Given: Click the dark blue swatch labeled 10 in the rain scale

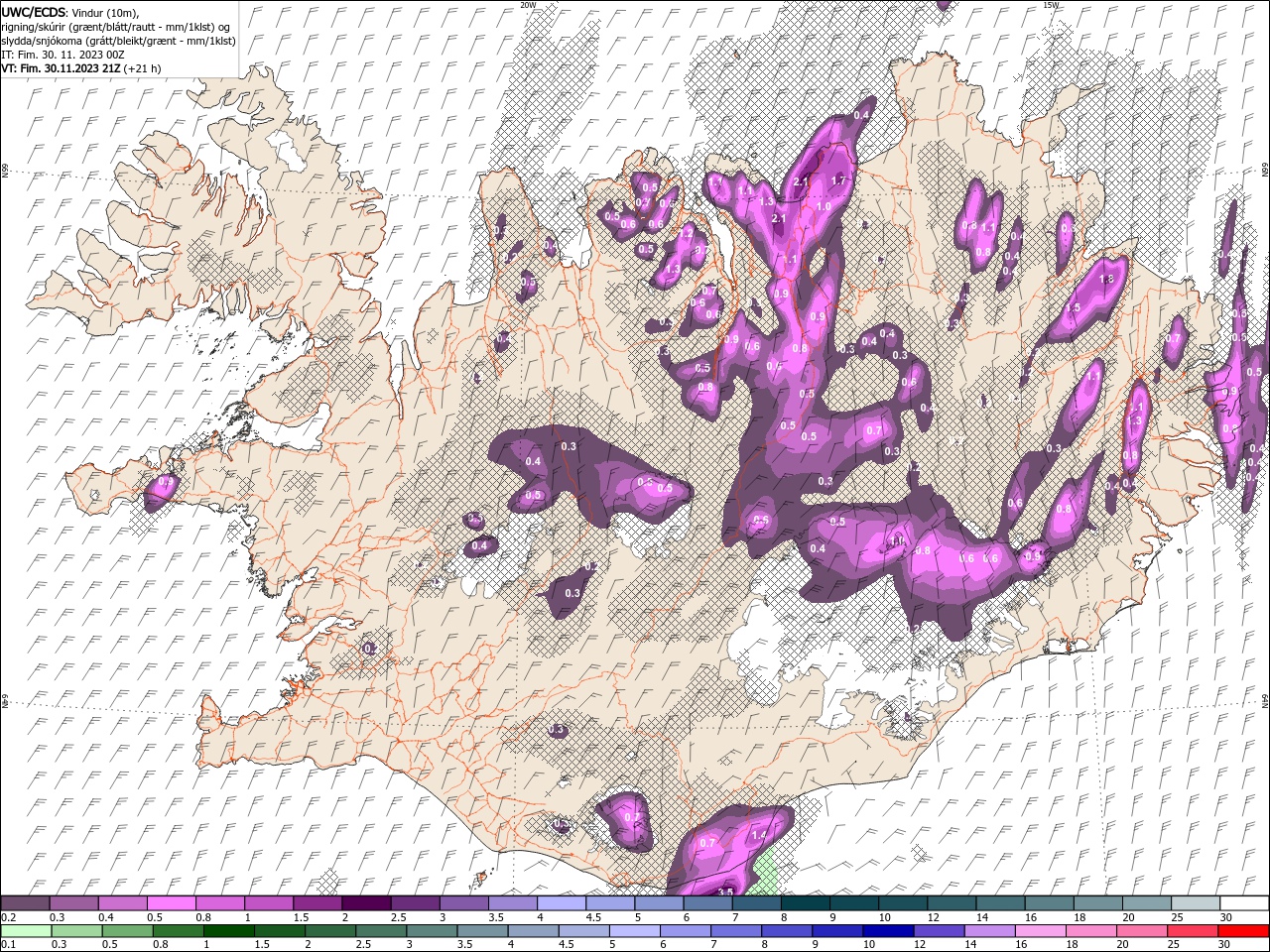Looking at the screenshot, I should pyautogui.click(x=886, y=931).
